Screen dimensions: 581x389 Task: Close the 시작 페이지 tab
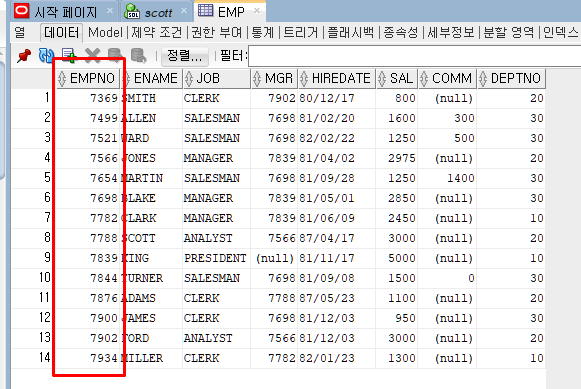(110, 11)
